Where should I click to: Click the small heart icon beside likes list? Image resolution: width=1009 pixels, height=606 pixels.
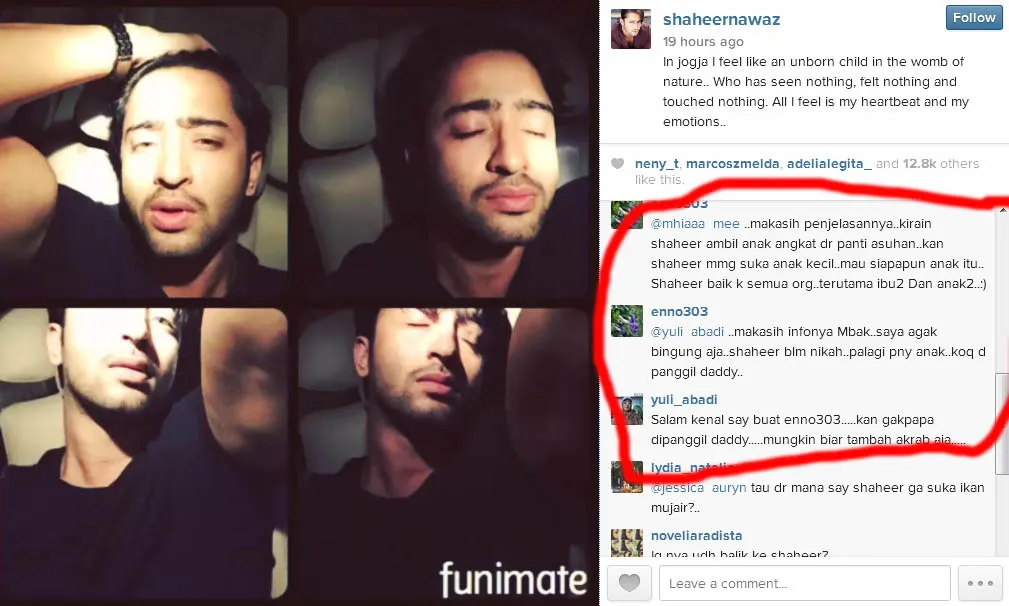coord(617,163)
